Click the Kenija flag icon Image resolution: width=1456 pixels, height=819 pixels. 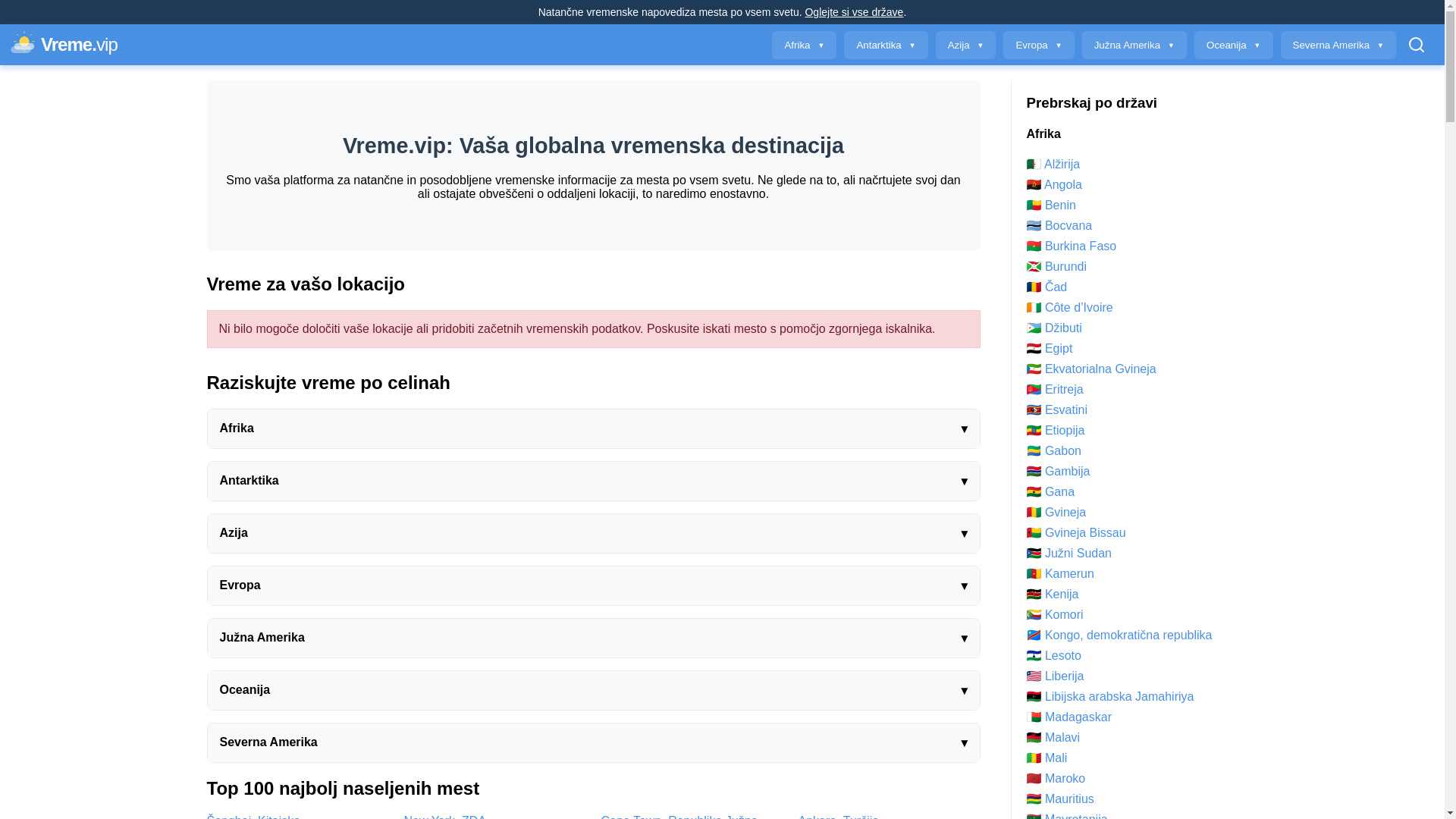[x=1034, y=595]
